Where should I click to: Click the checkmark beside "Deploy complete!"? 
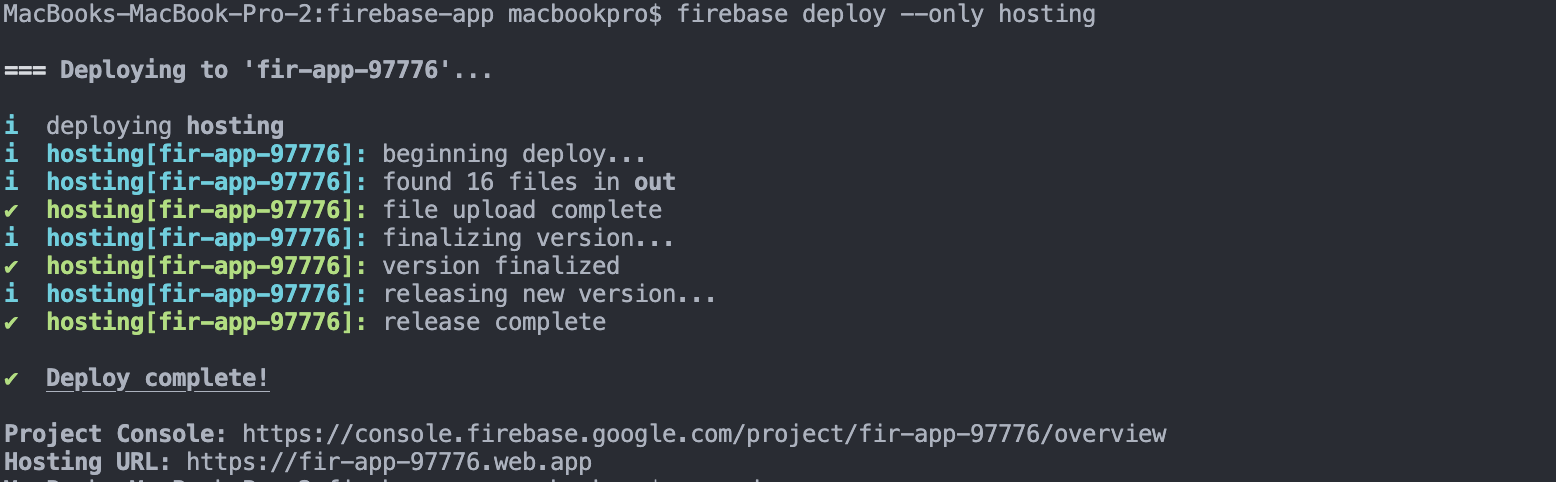pyautogui.click(x=11, y=378)
